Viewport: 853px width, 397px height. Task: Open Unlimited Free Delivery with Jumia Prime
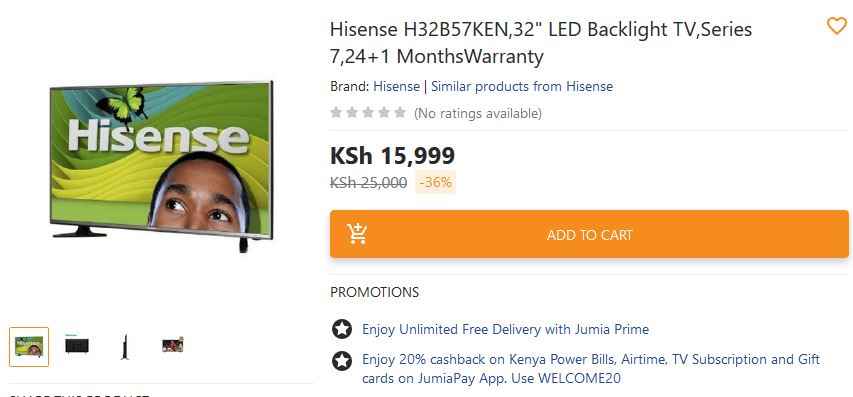[x=505, y=329]
